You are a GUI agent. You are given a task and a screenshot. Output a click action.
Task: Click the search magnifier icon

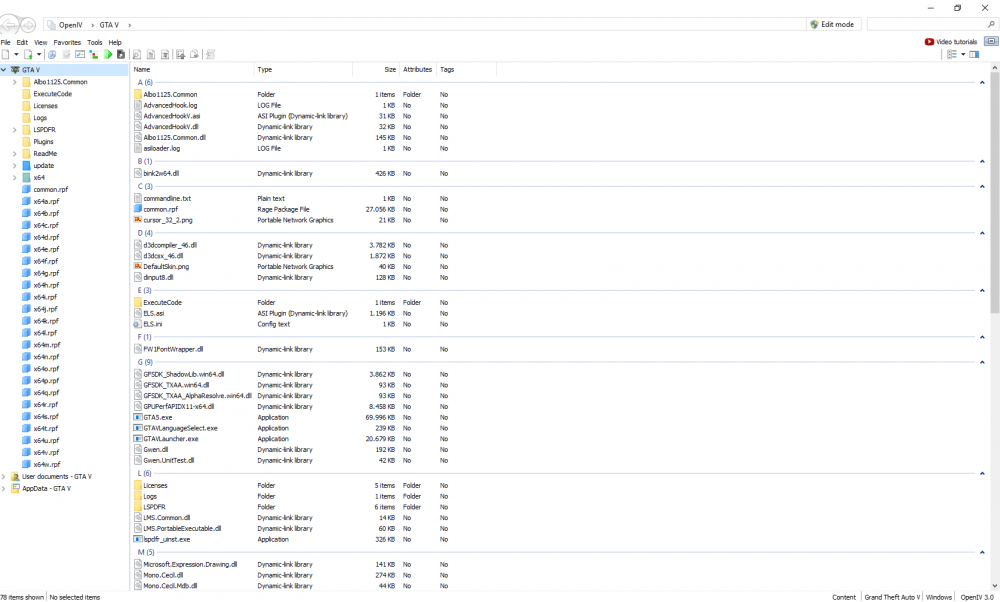991,24
